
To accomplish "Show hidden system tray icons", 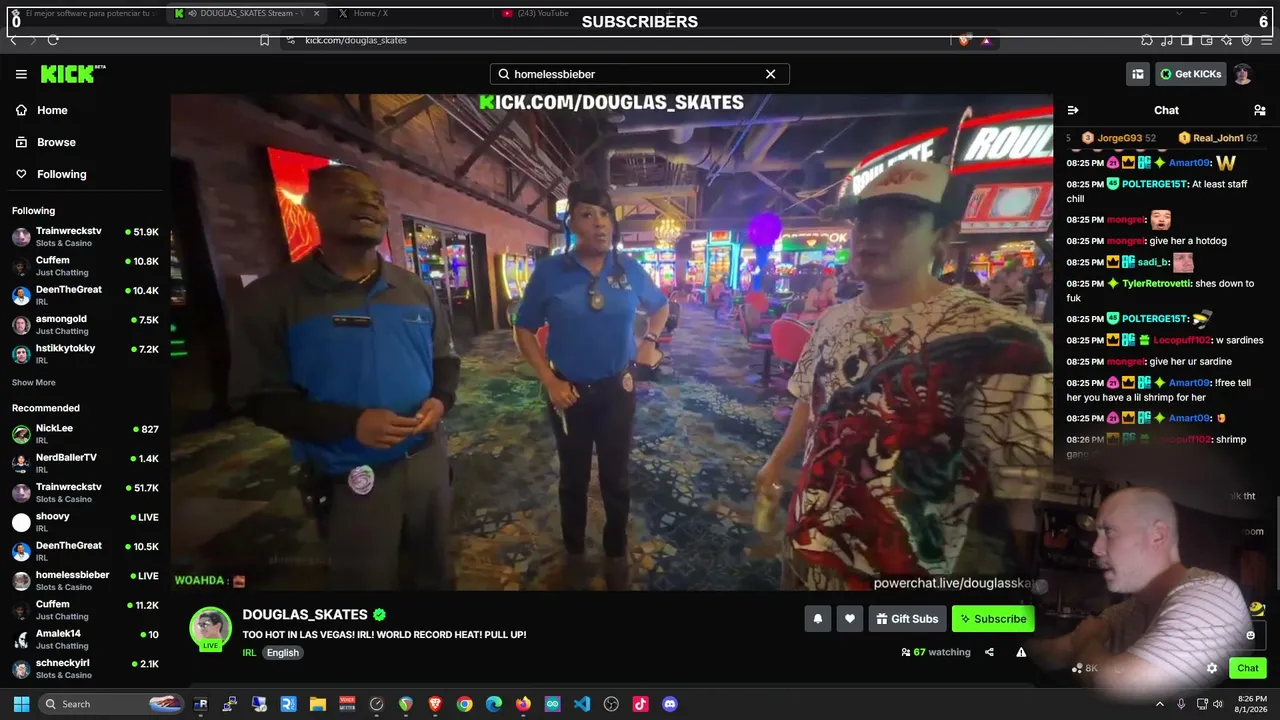I will click(1160, 704).
